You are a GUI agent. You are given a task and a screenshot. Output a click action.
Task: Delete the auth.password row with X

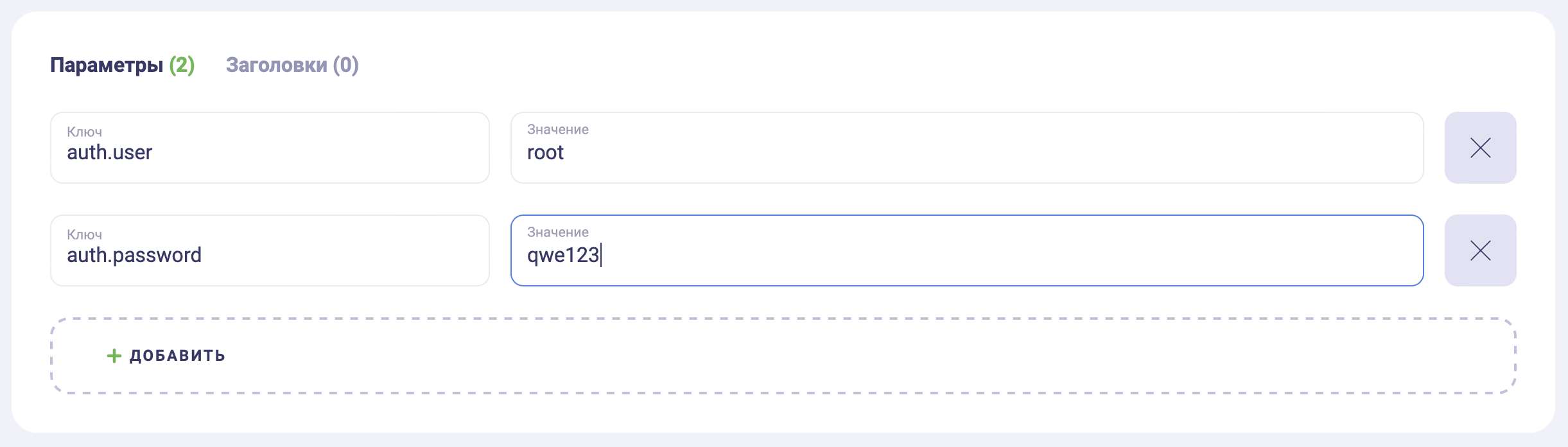coord(1480,250)
